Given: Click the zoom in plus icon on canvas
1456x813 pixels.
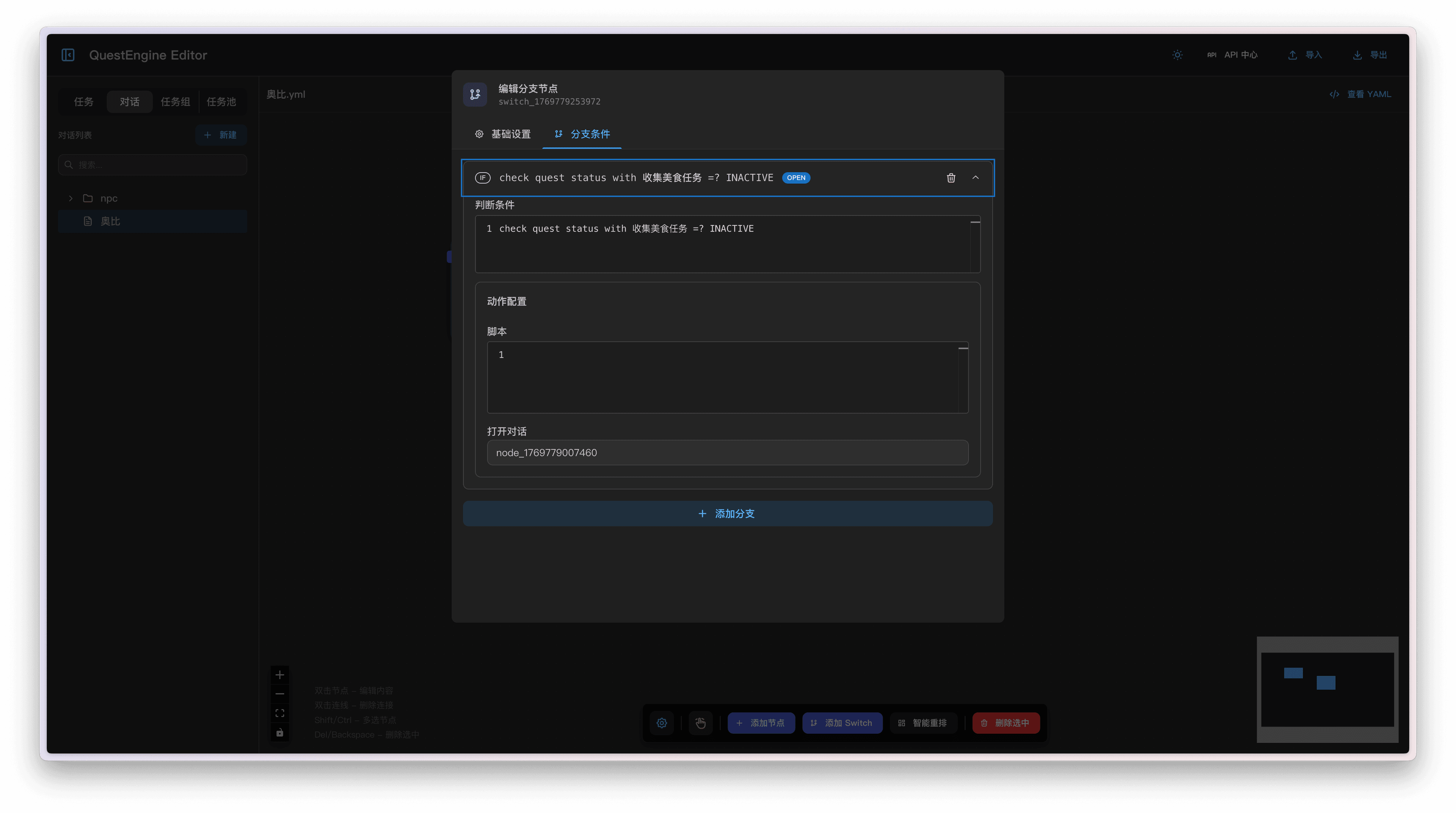Looking at the screenshot, I should (280, 675).
